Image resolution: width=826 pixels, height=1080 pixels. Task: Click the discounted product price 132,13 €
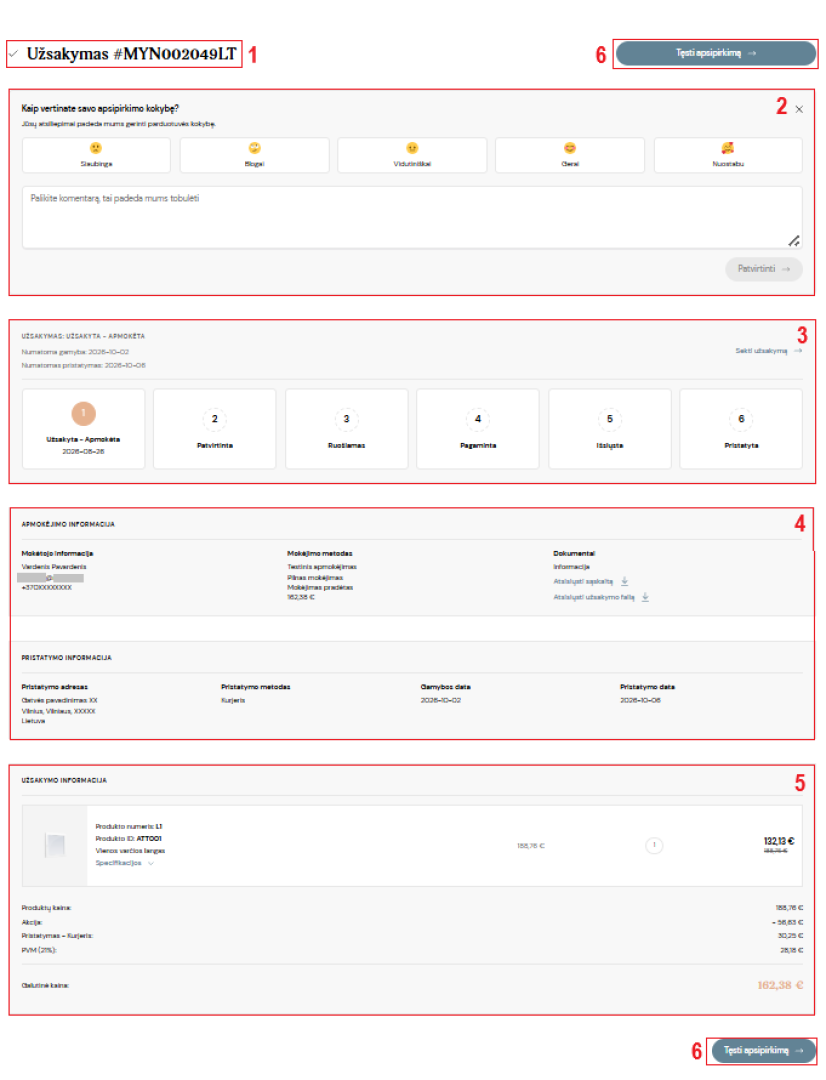click(778, 841)
